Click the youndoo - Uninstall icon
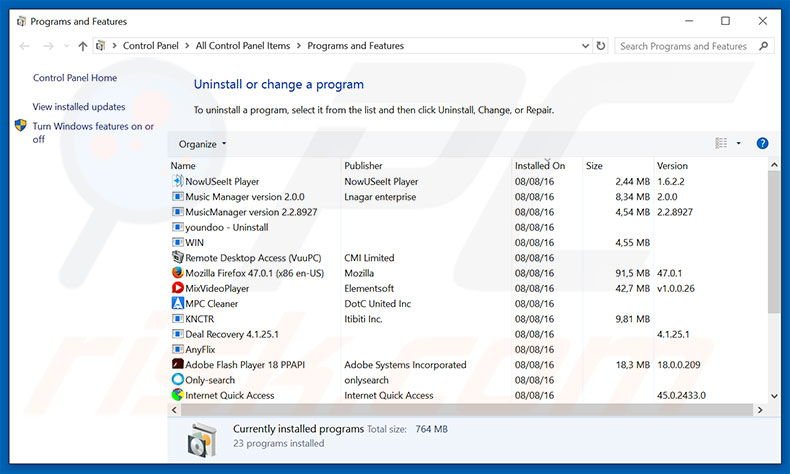 (x=177, y=227)
